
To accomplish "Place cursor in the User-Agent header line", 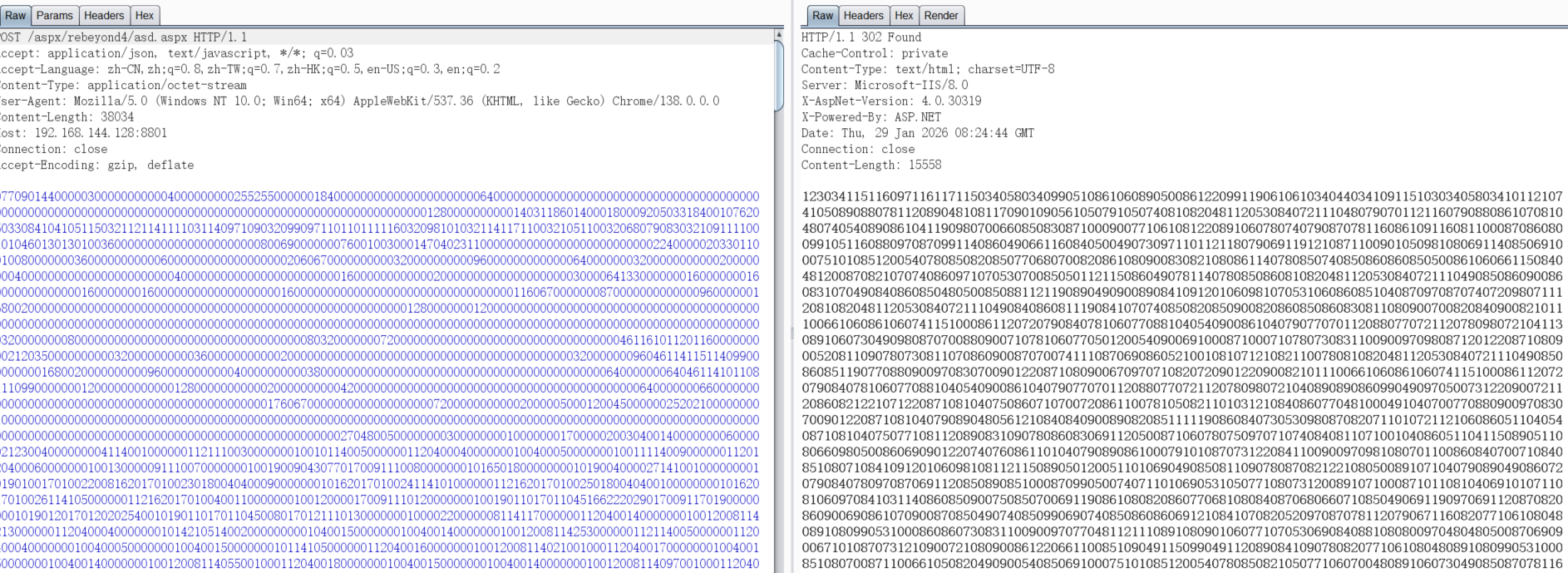I will [x=359, y=101].
